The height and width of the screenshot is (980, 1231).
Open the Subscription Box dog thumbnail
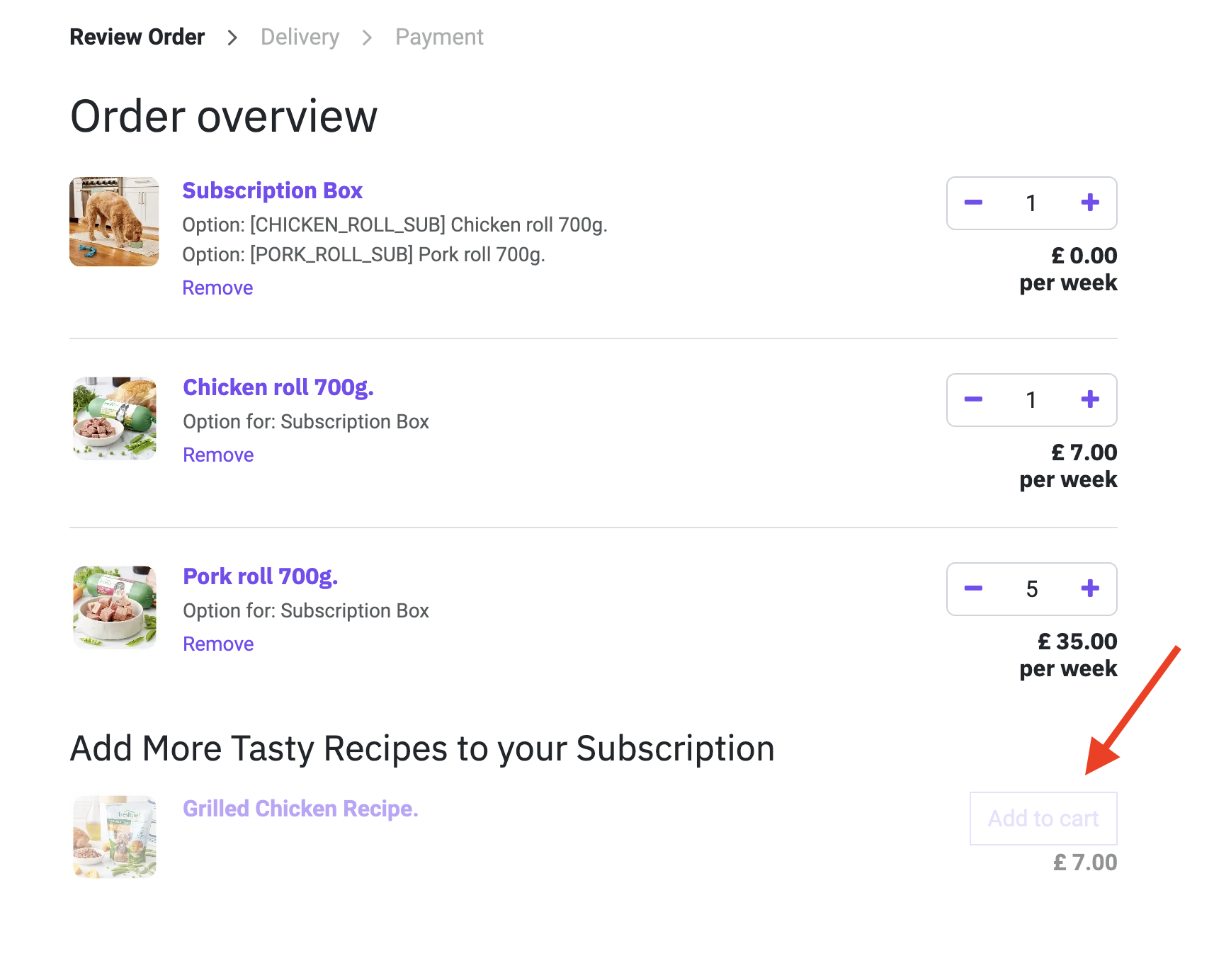114,222
